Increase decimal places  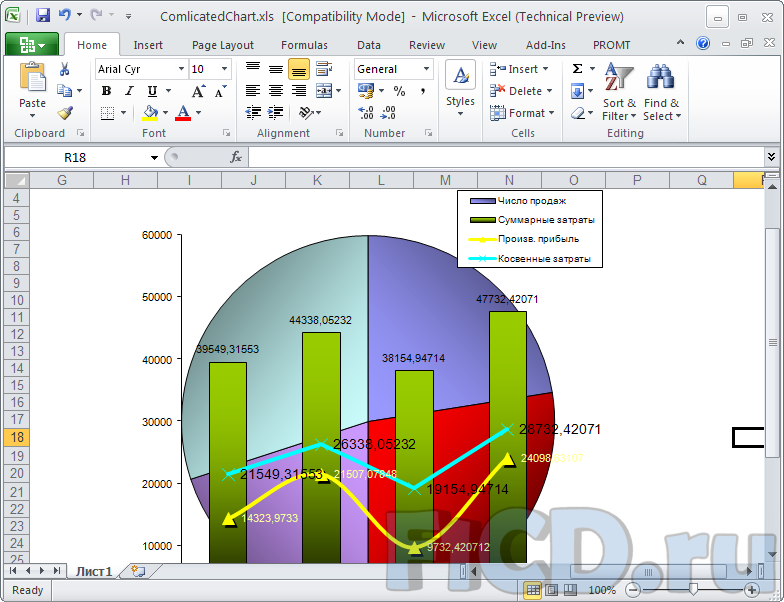coord(366,113)
